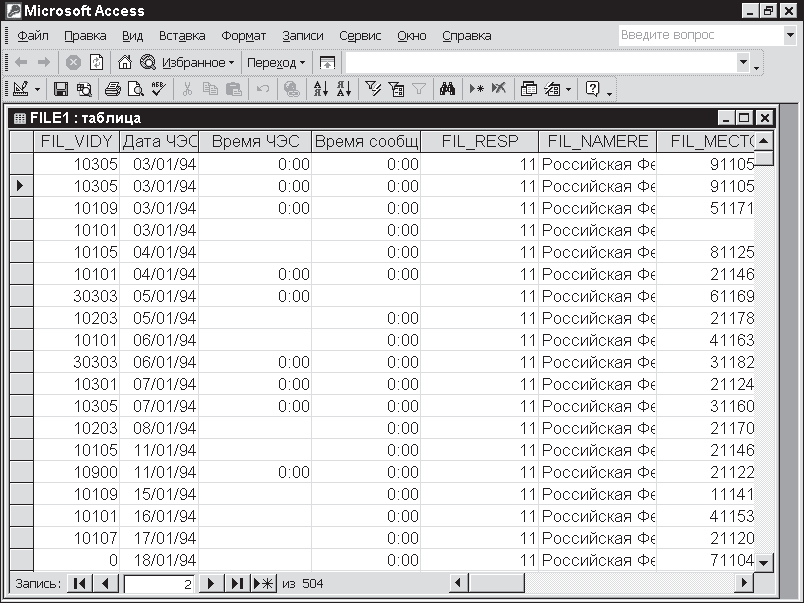Click the Введите вопрос help box

click(x=699, y=35)
